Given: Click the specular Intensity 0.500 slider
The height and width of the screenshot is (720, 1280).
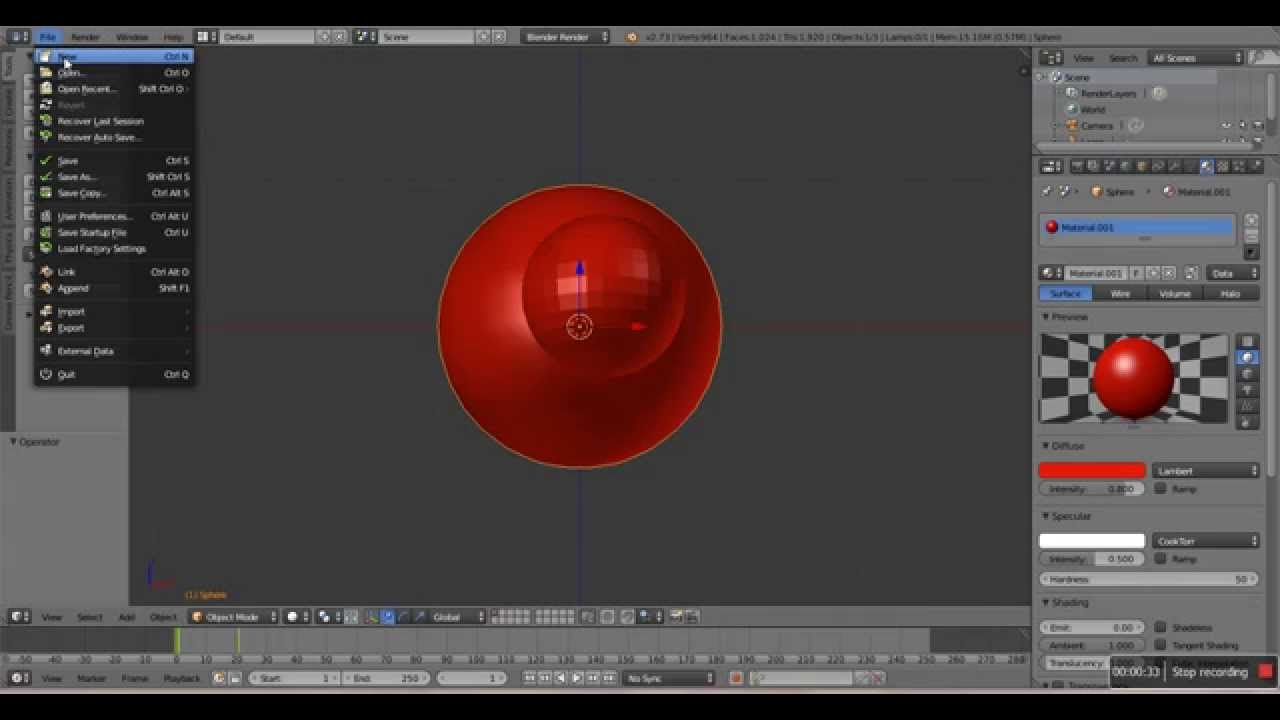Looking at the screenshot, I should pyautogui.click(x=1092, y=559).
